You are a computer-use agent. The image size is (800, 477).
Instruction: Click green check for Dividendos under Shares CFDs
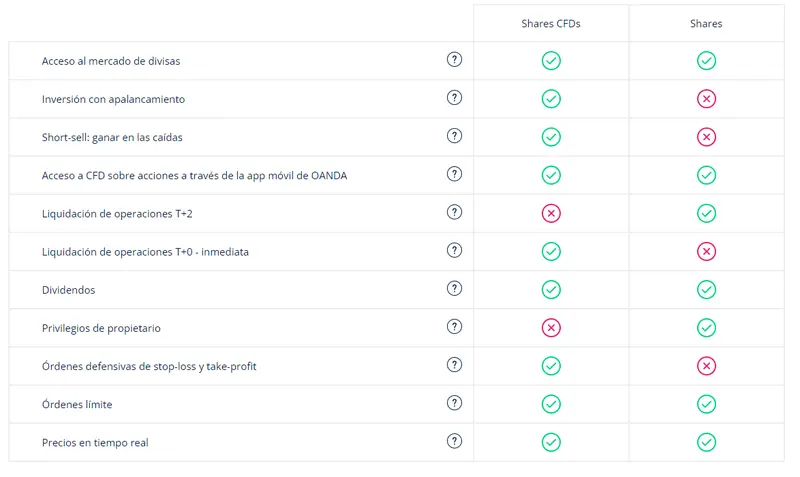click(x=551, y=290)
